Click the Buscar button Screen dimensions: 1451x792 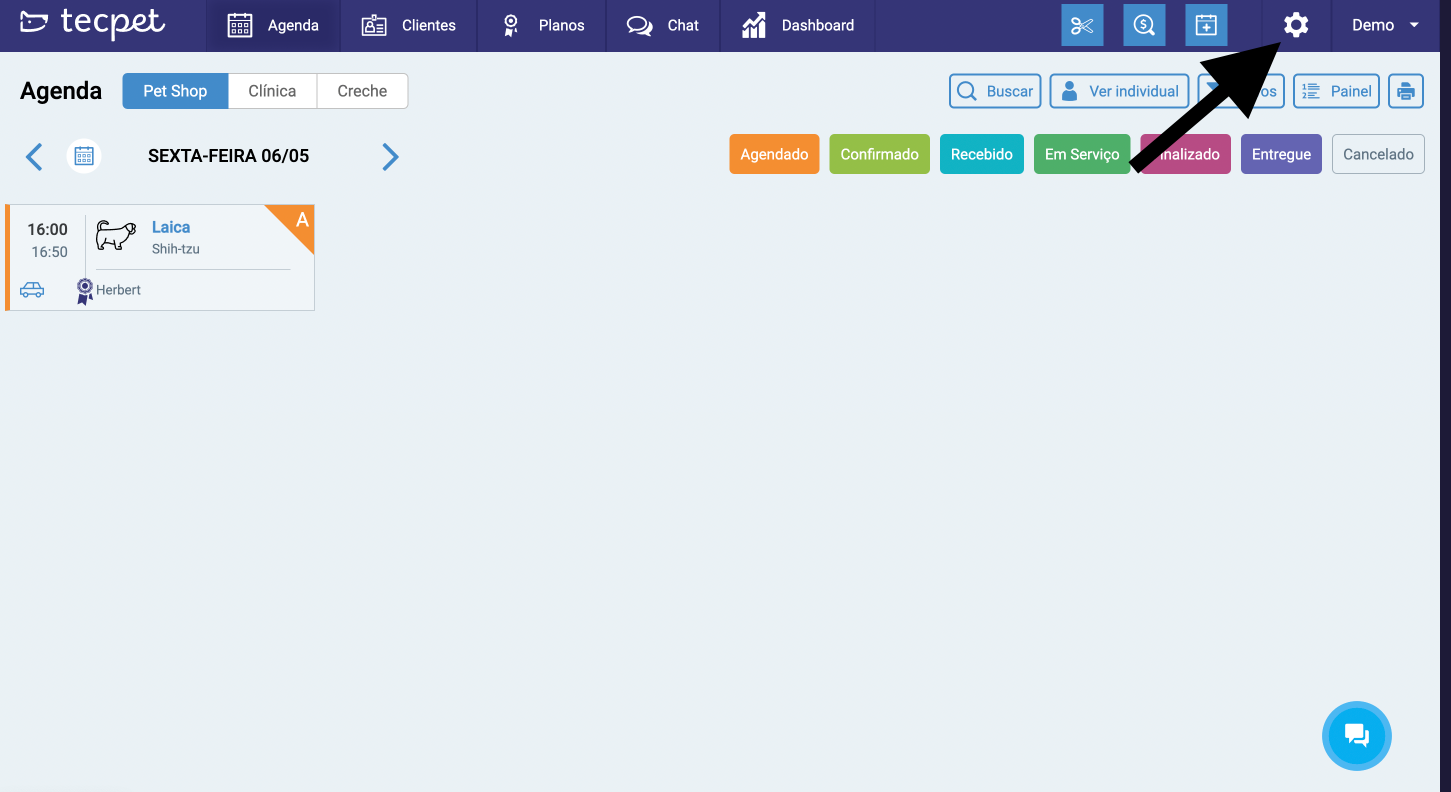(x=995, y=91)
